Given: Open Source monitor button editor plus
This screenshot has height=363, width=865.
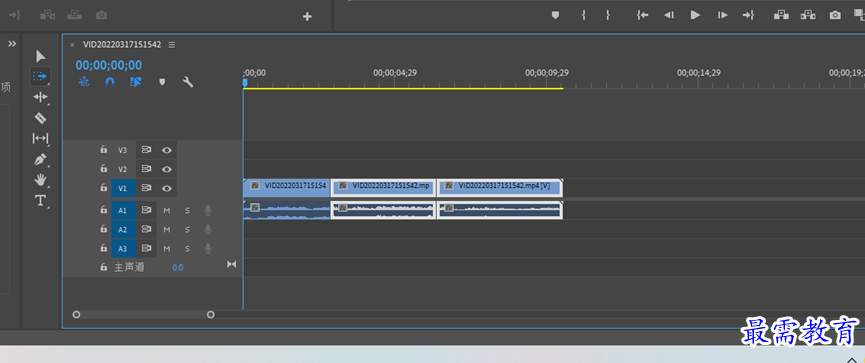Looking at the screenshot, I should [x=307, y=17].
